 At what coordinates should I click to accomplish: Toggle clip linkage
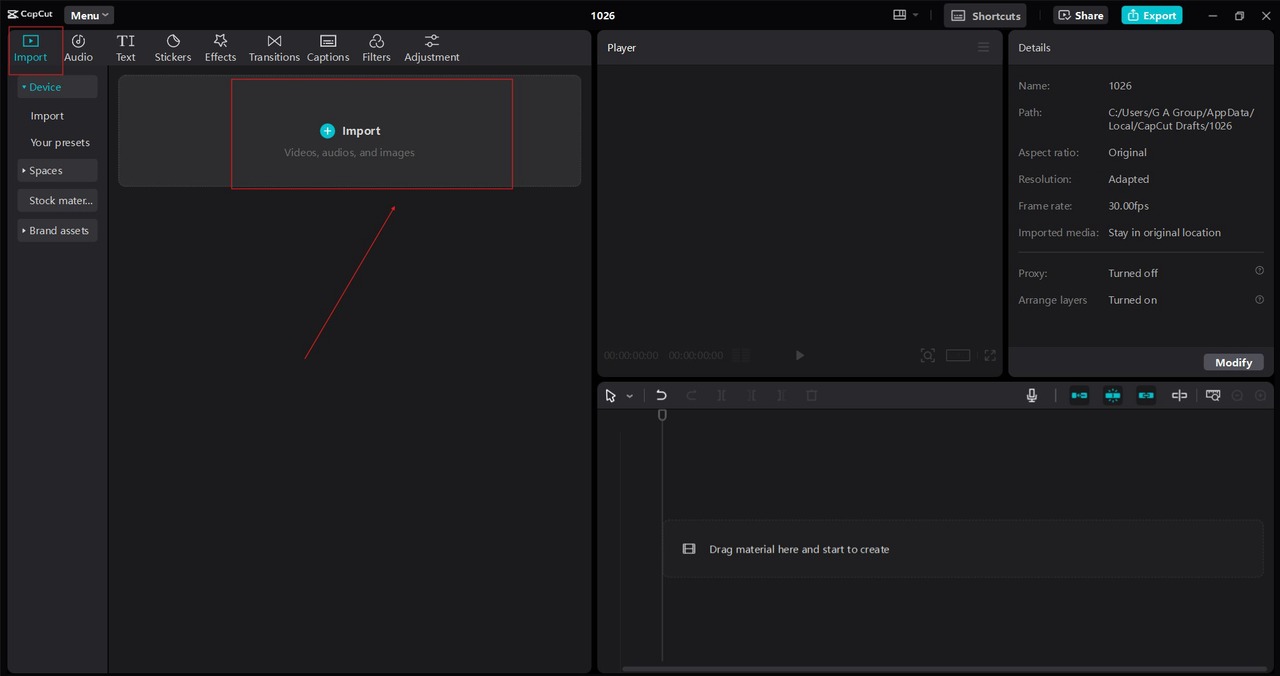[1146, 396]
